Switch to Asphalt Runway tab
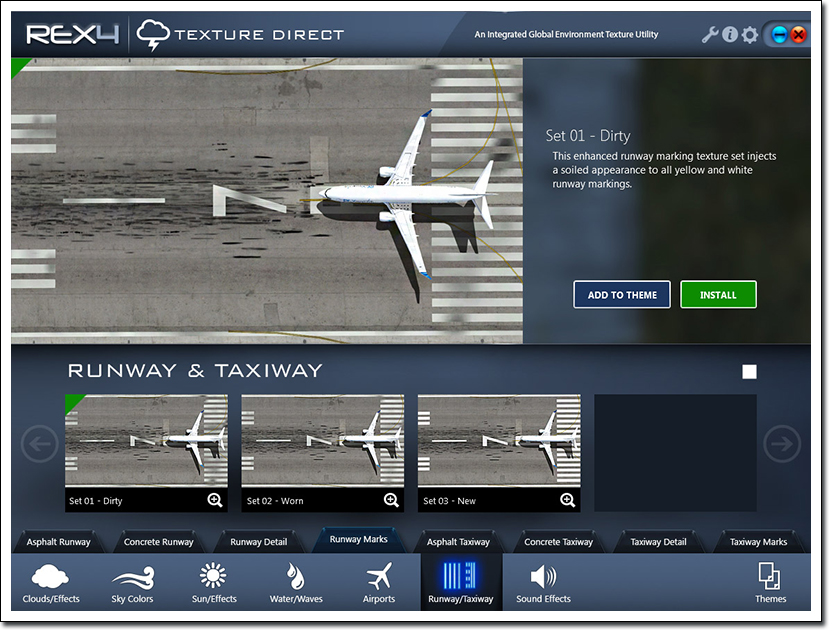Image resolution: width=832 pixels, height=632 pixels. (x=58, y=542)
